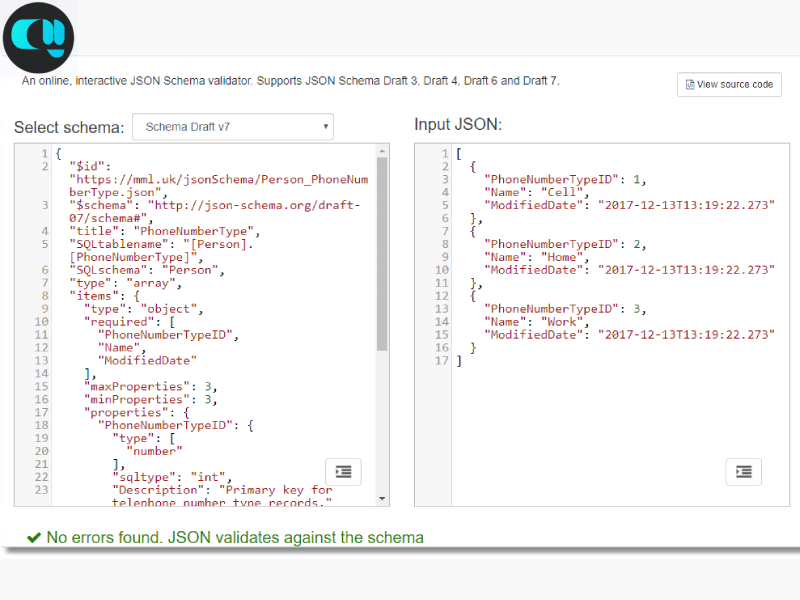Click the format button in Input JSON editor
The image size is (800, 600).
743,472
